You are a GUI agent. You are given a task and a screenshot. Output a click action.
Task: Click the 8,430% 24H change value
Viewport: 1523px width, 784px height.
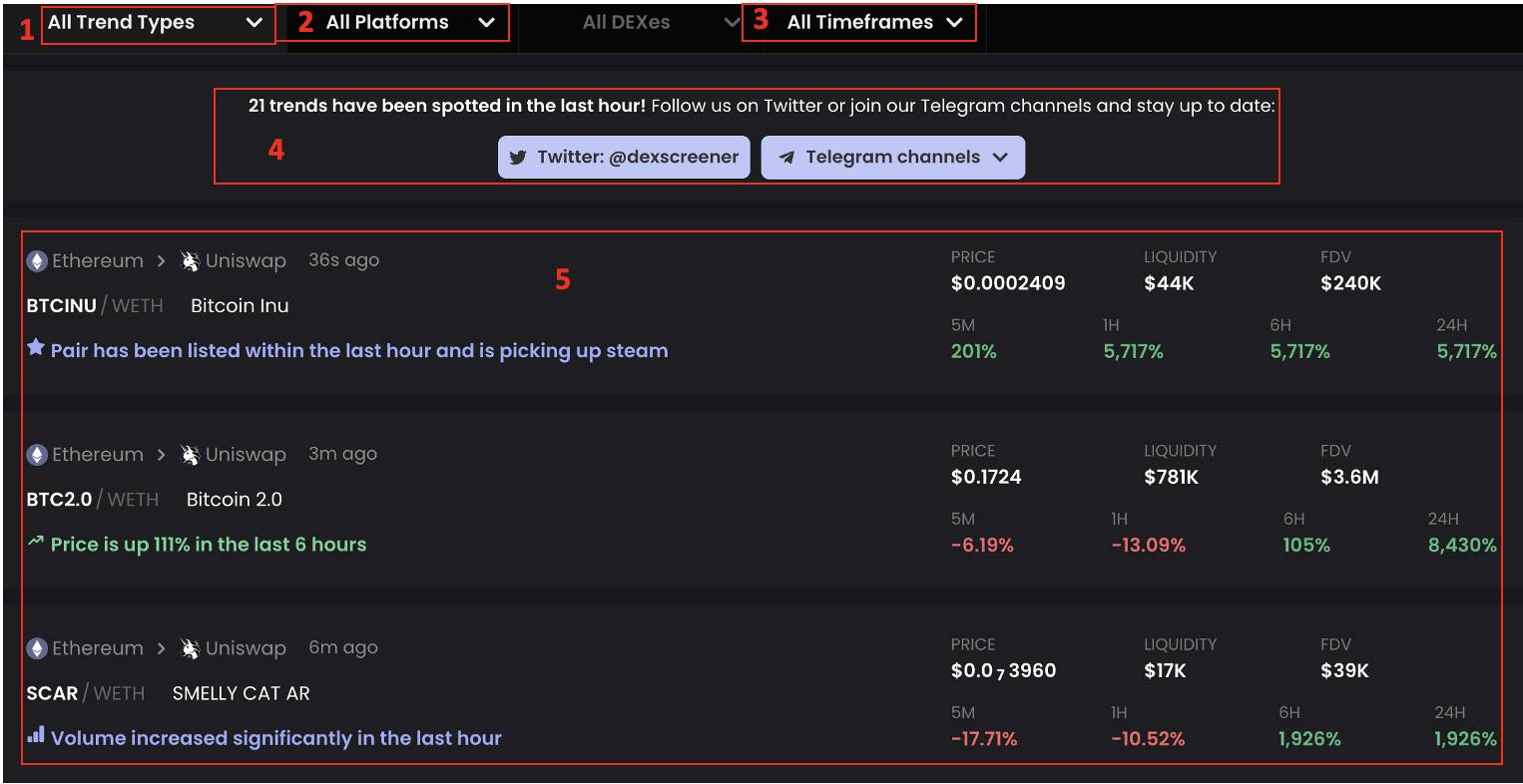[x=1462, y=545]
